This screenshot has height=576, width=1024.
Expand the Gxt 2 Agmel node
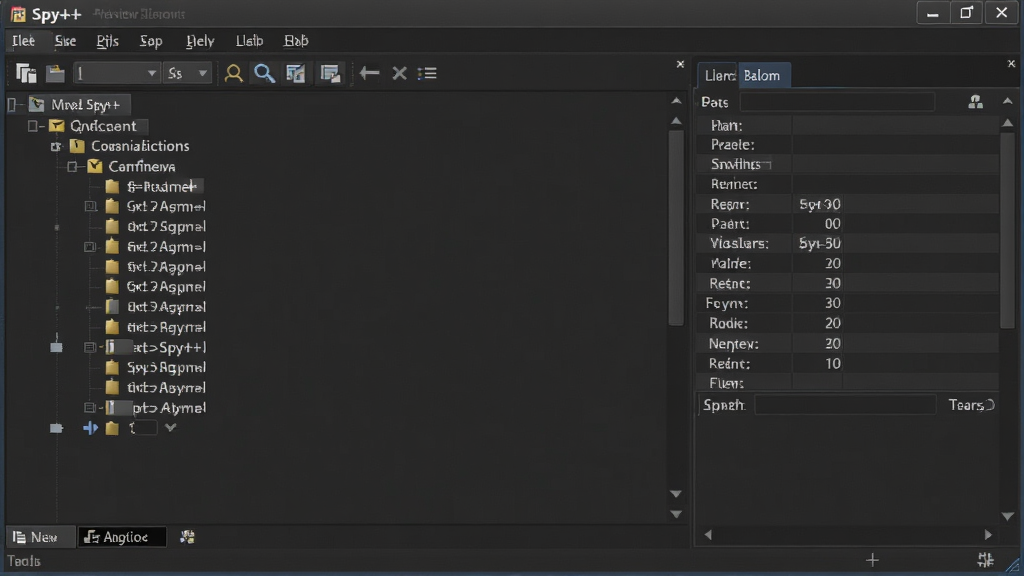(90, 206)
